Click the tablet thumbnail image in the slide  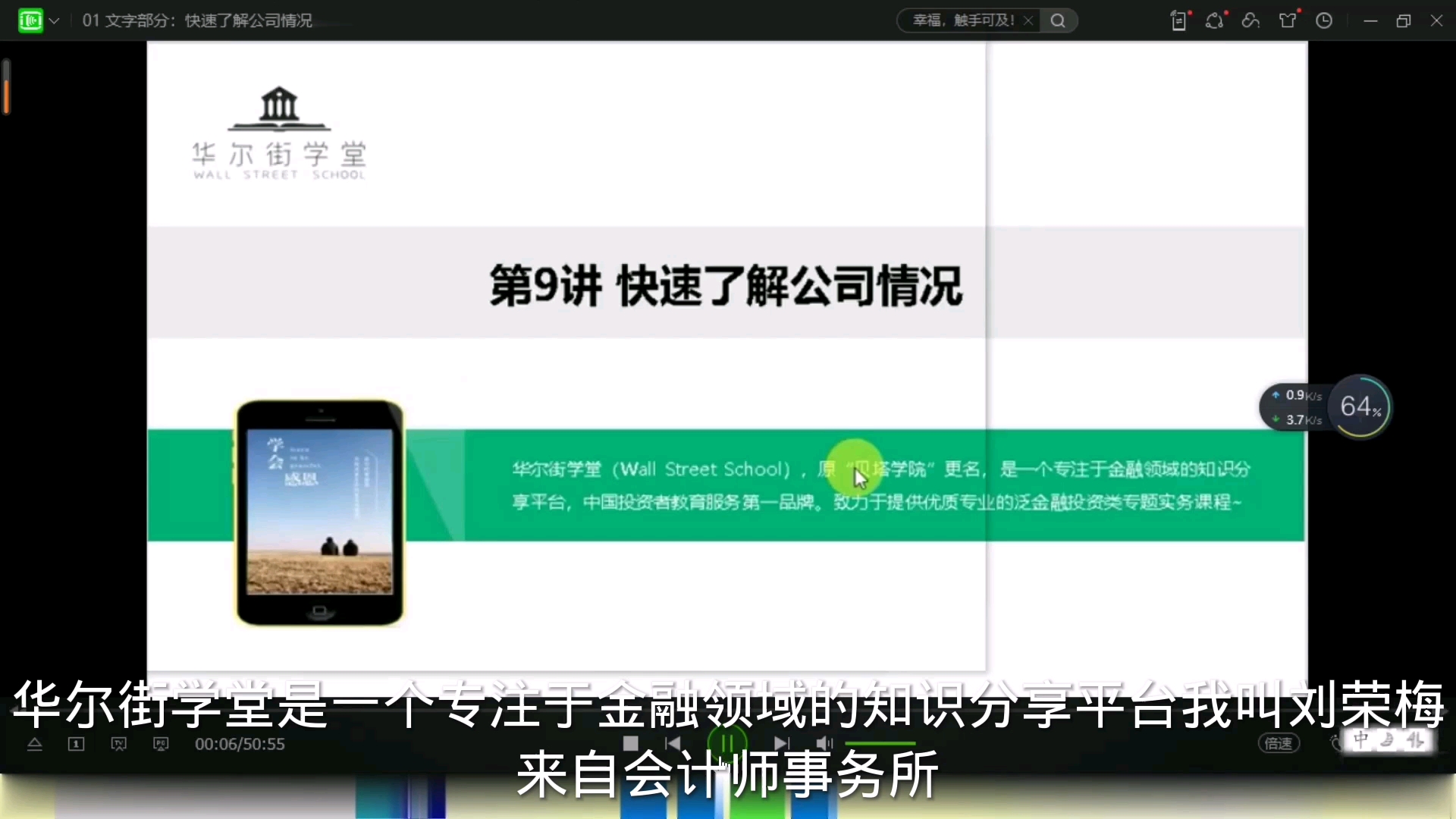tap(319, 513)
